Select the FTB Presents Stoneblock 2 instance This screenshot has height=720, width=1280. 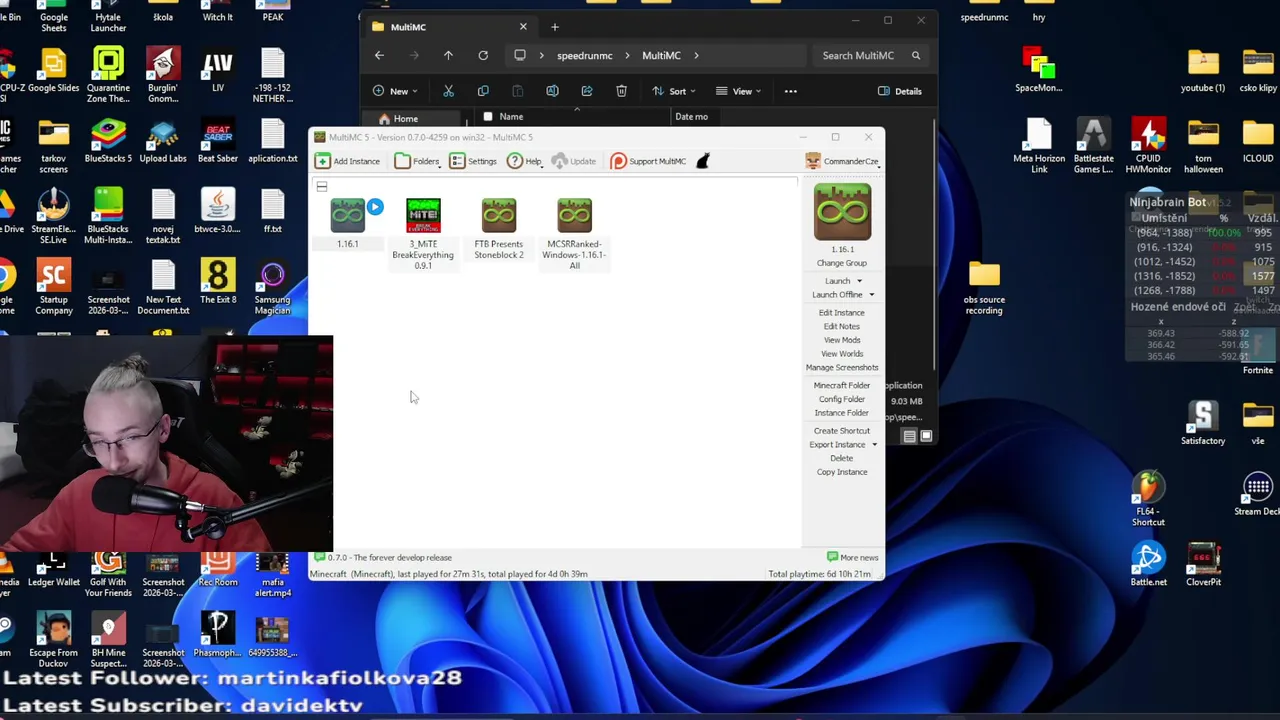click(x=499, y=229)
